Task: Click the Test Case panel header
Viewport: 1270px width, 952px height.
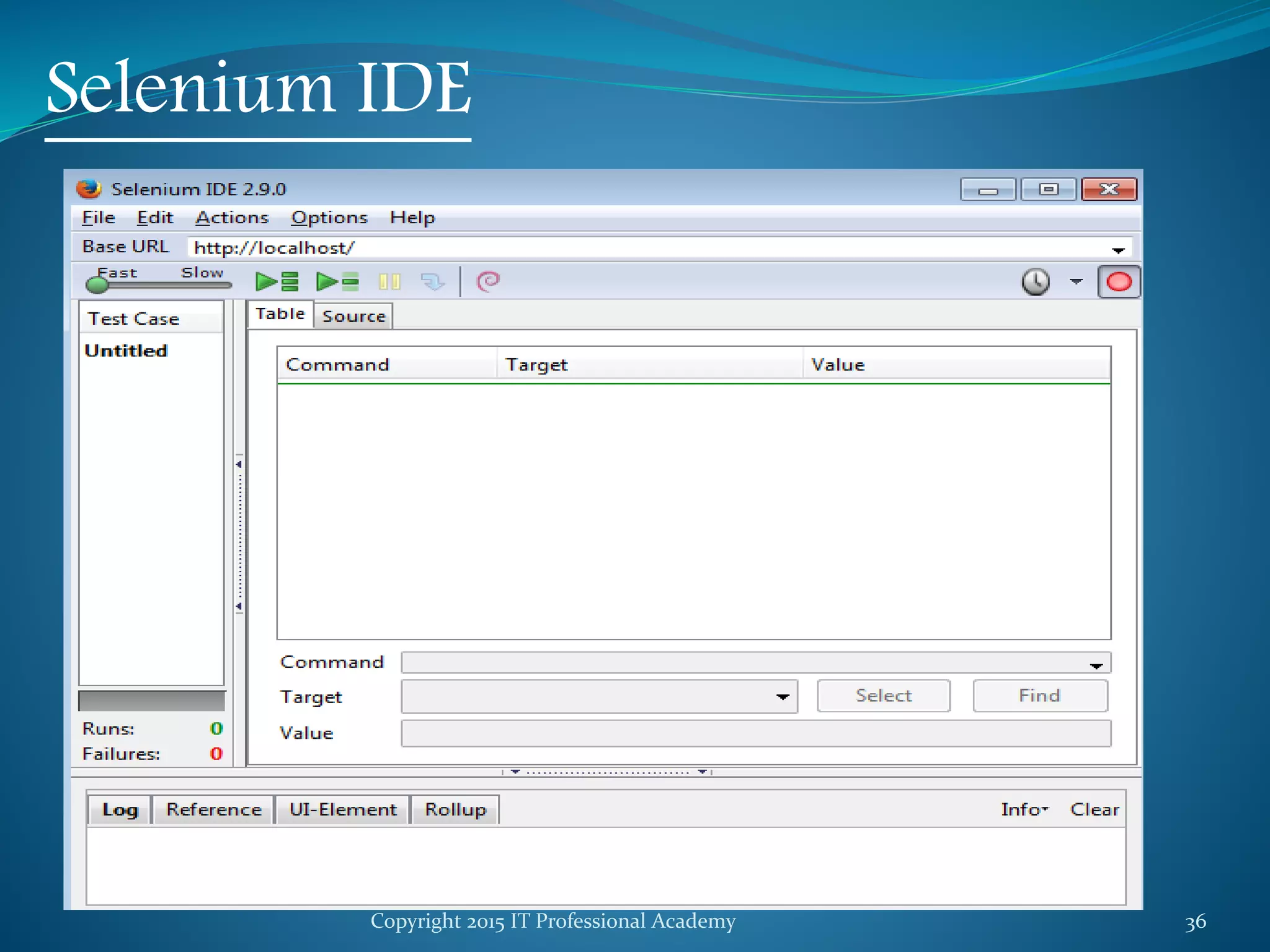Action: [151, 319]
